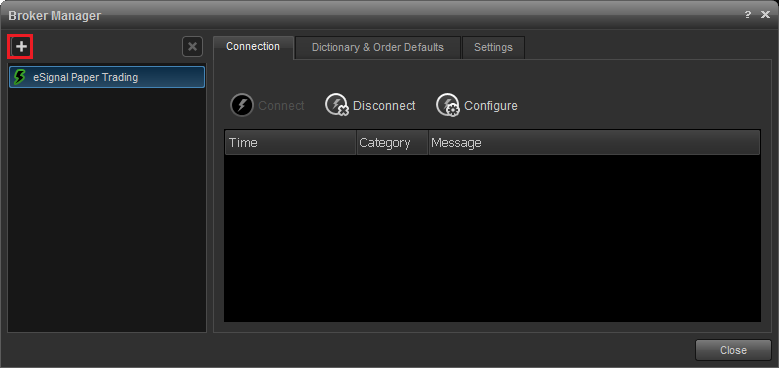Screen dimensions: 779x368
Task: Click the Time column header
Action: click(x=291, y=143)
